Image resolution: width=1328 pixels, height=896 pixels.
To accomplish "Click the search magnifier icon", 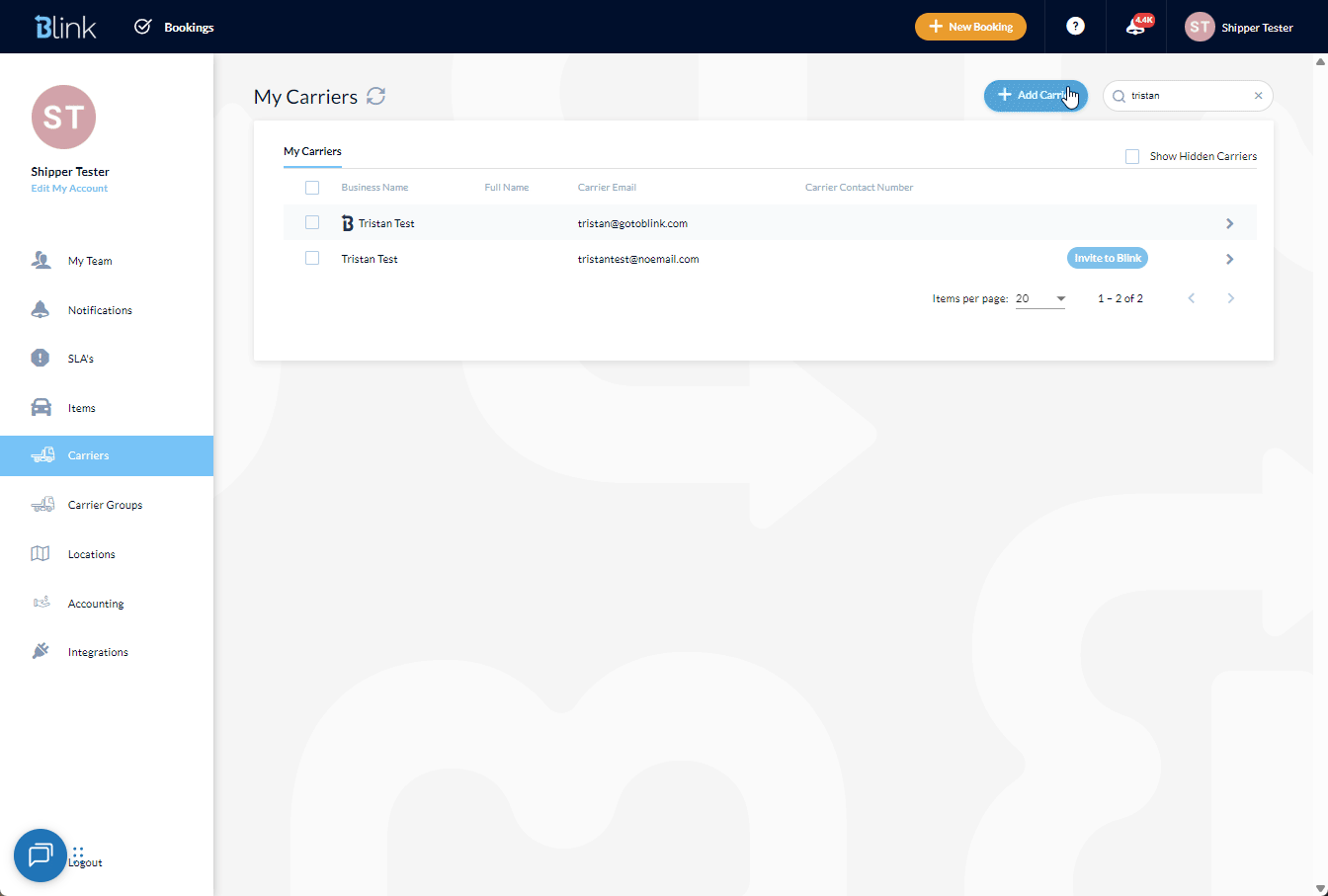I will (x=1119, y=96).
